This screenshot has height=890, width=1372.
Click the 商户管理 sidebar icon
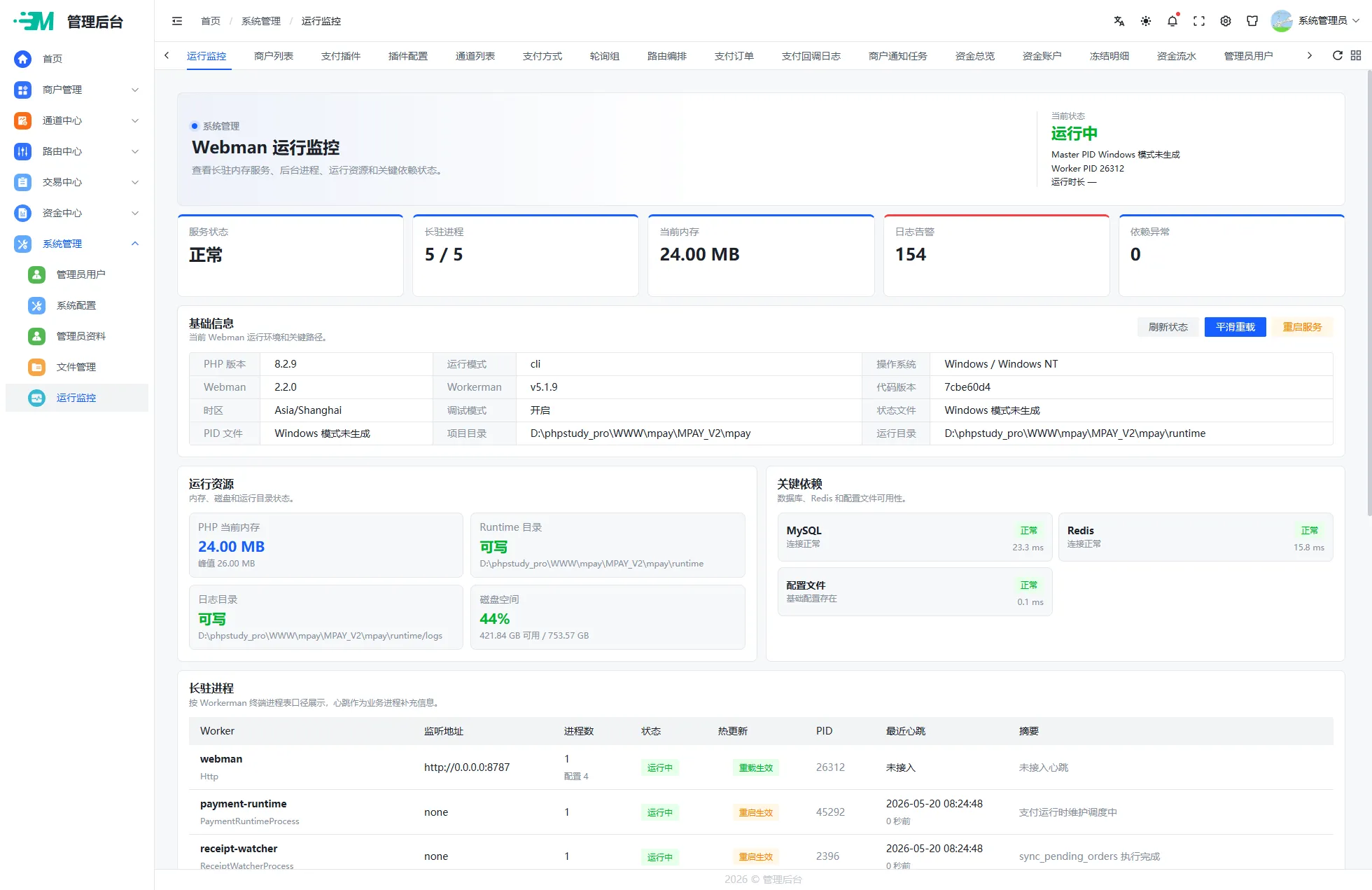[22, 90]
